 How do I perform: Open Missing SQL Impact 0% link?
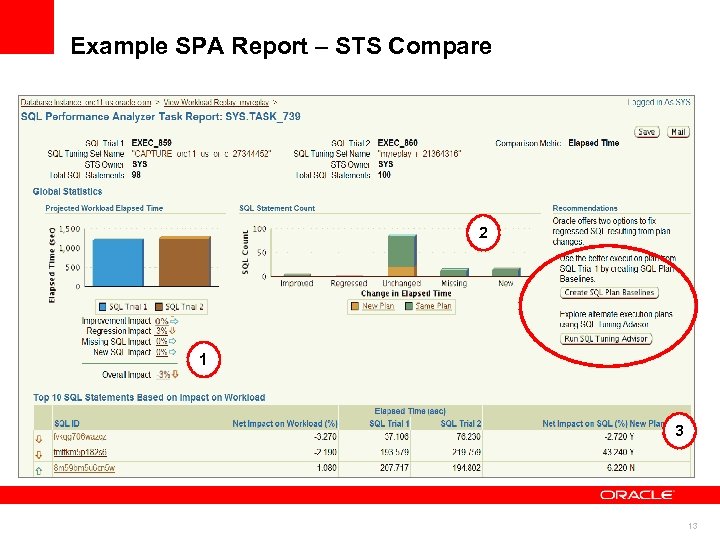[x=161, y=342]
